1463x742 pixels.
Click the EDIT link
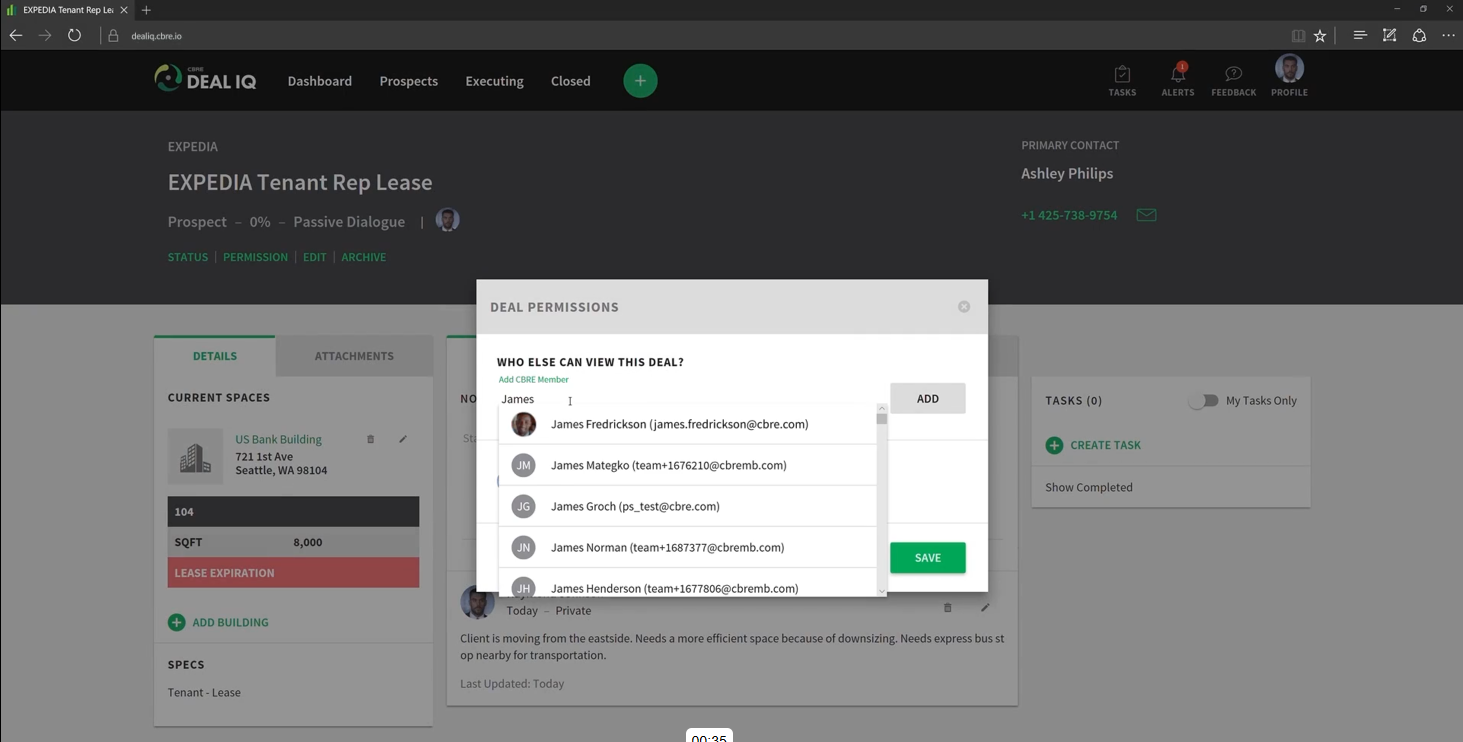[315, 257]
